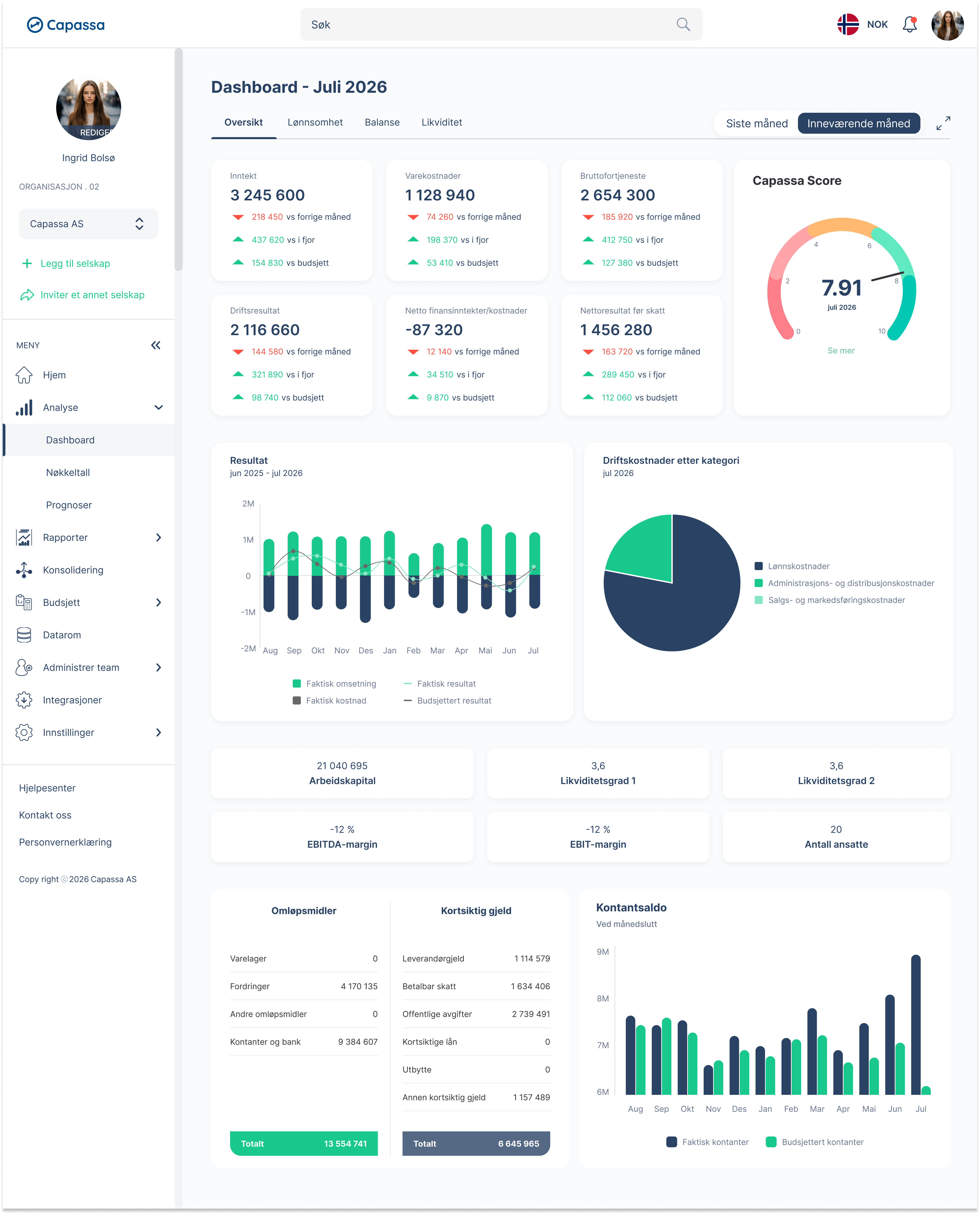The image size is (980, 1214).
Task: Expand the Administrer team submenu arrow
Action: click(159, 667)
